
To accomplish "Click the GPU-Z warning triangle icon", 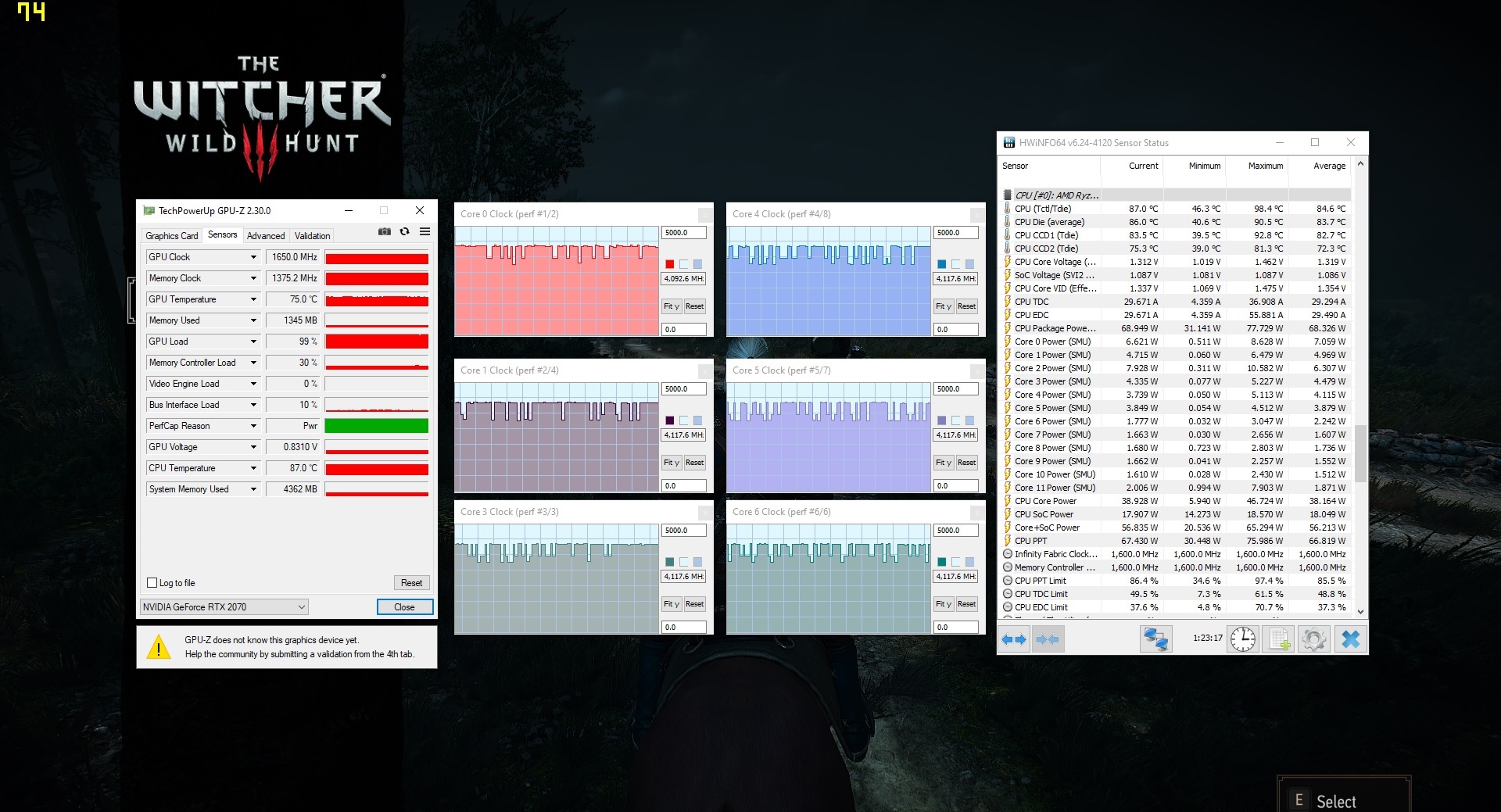I will 159,647.
